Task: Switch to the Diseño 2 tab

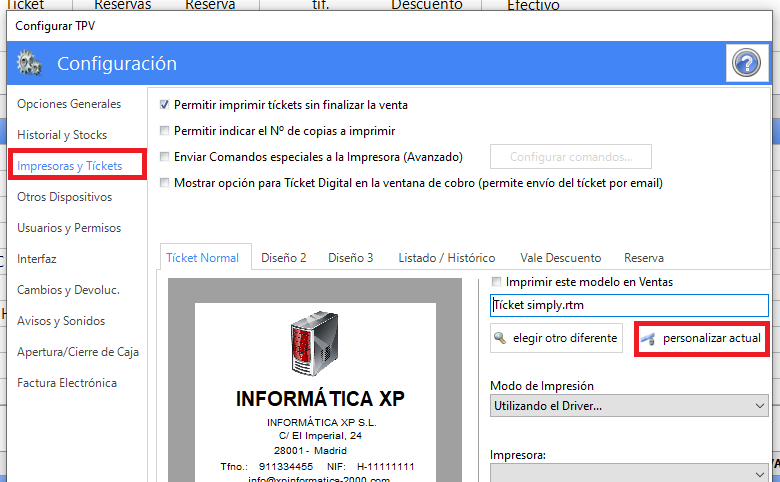Action: point(284,257)
